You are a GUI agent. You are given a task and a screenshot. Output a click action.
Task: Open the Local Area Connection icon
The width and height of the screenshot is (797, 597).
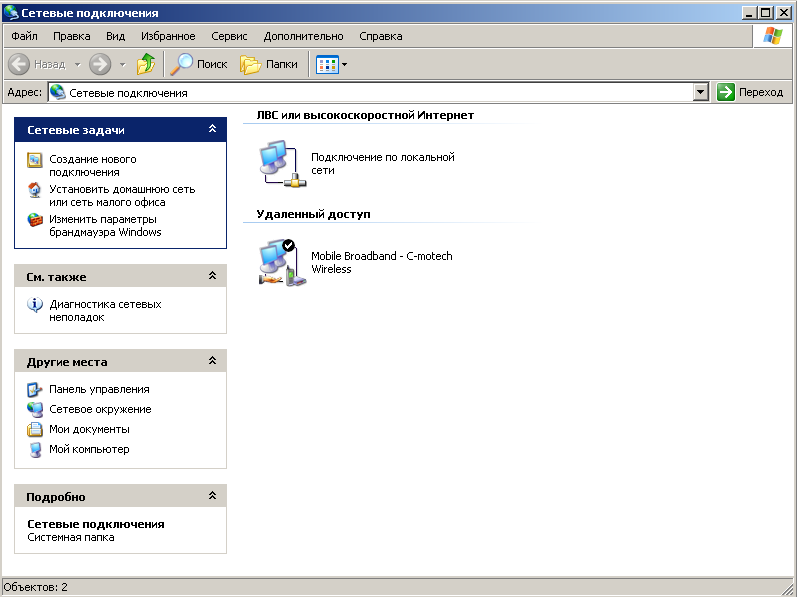pos(281,163)
